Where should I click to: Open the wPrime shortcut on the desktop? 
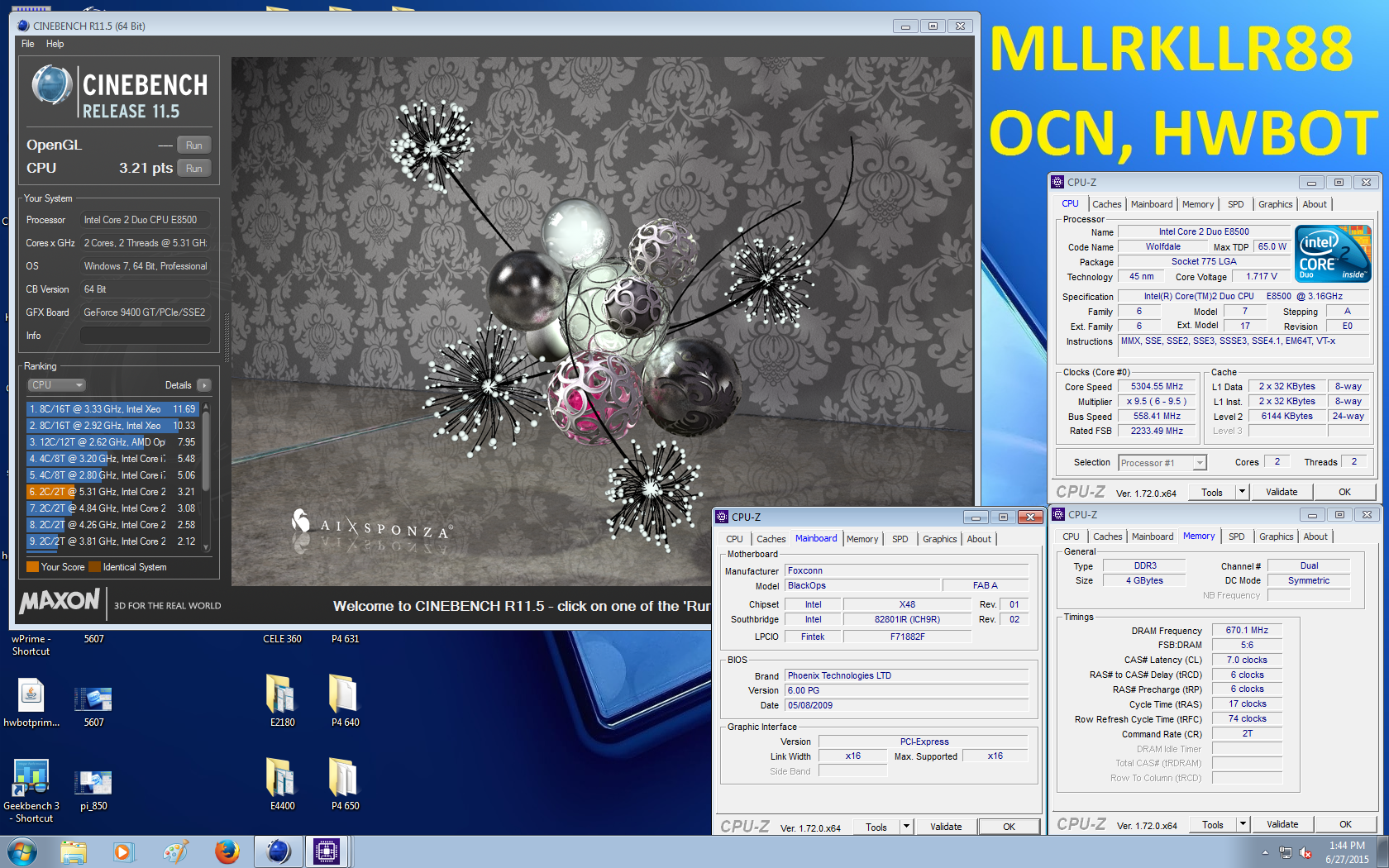coord(31,645)
